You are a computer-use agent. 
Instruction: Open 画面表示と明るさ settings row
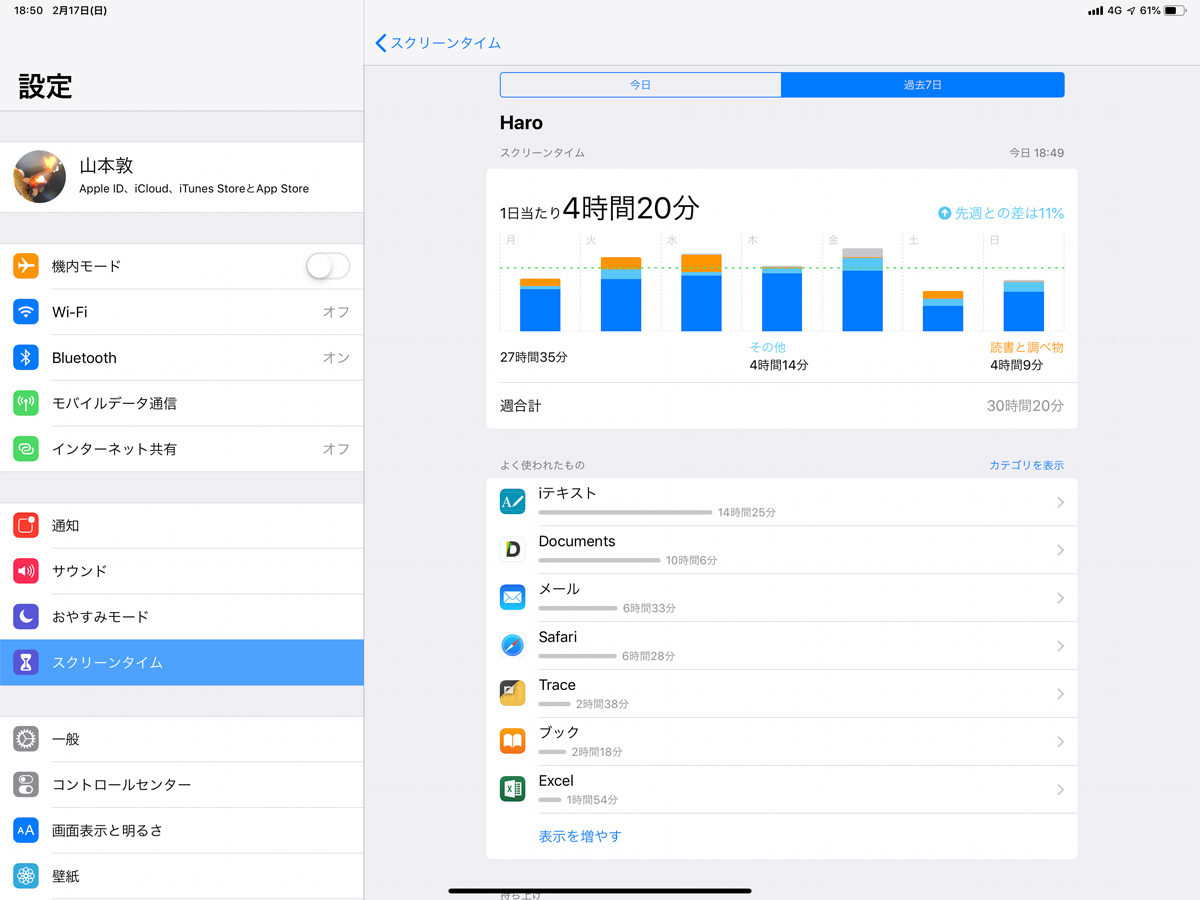[182, 830]
